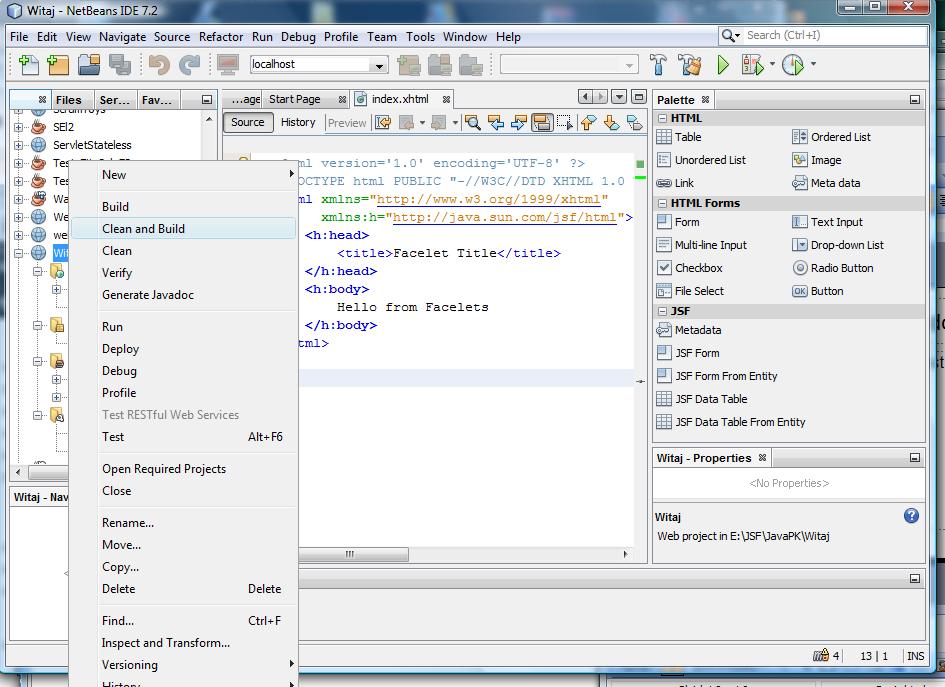Toggle Rectangular Selection in editor toolbar
The height and width of the screenshot is (687, 945).
pyautogui.click(x=565, y=123)
